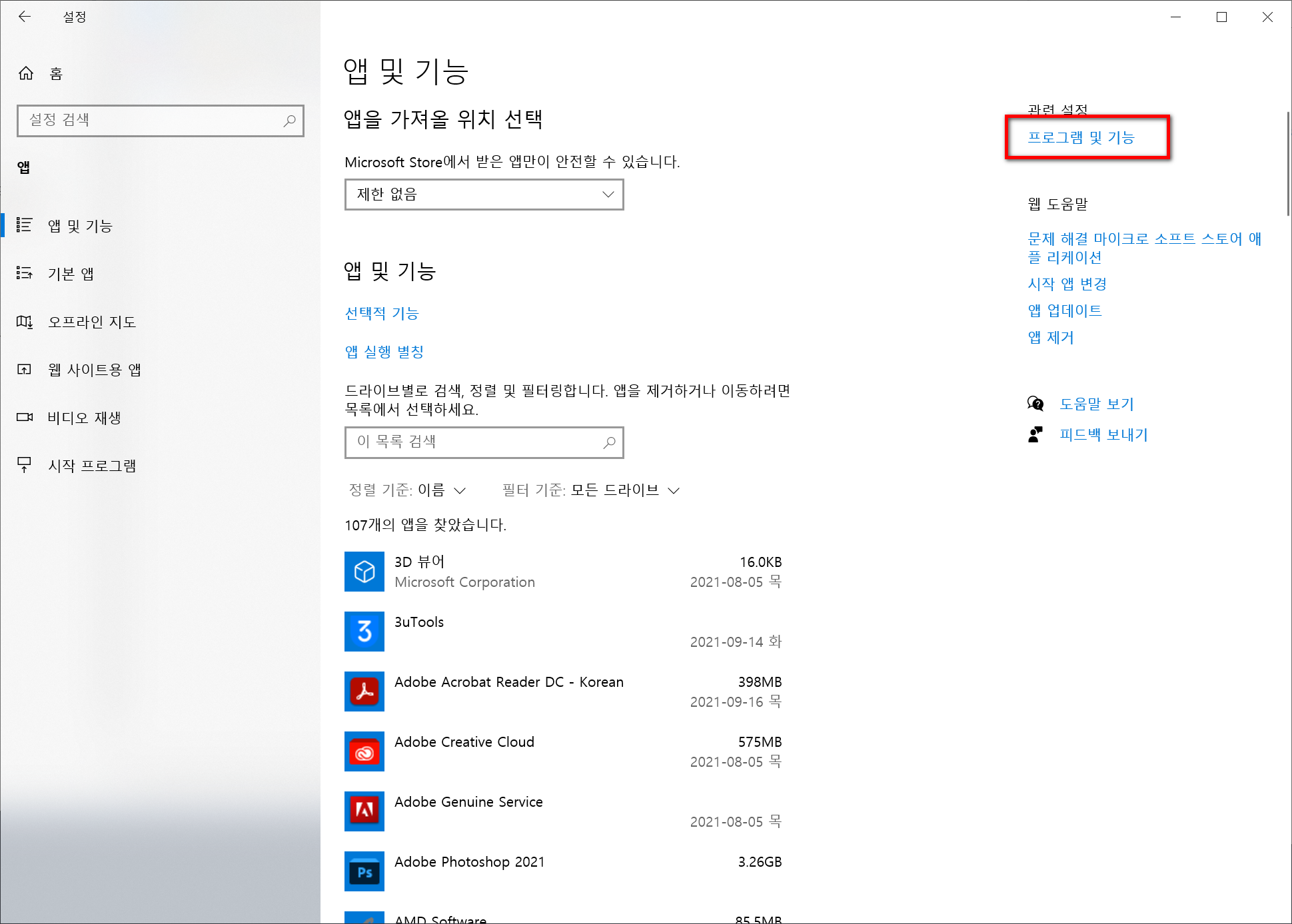Image resolution: width=1292 pixels, height=924 pixels.
Task: Open the 앱 업데이트 link
Action: click(x=1065, y=310)
